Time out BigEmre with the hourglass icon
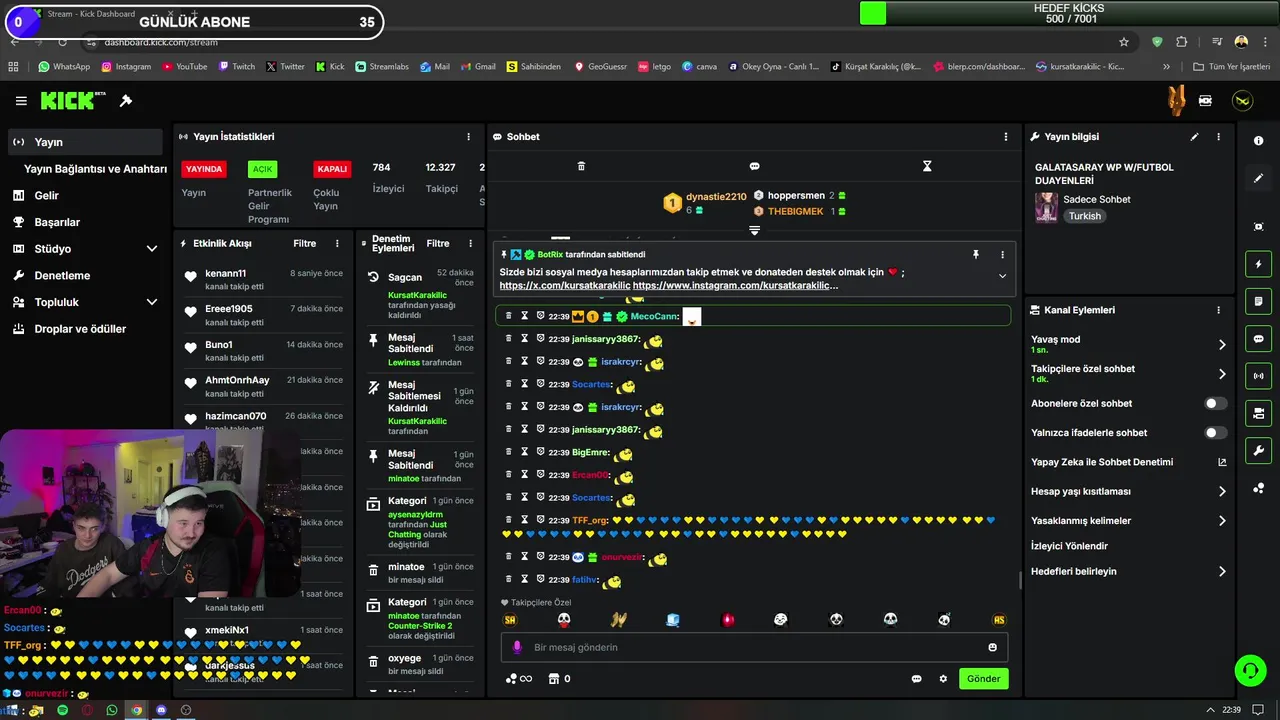 (x=524, y=453)
